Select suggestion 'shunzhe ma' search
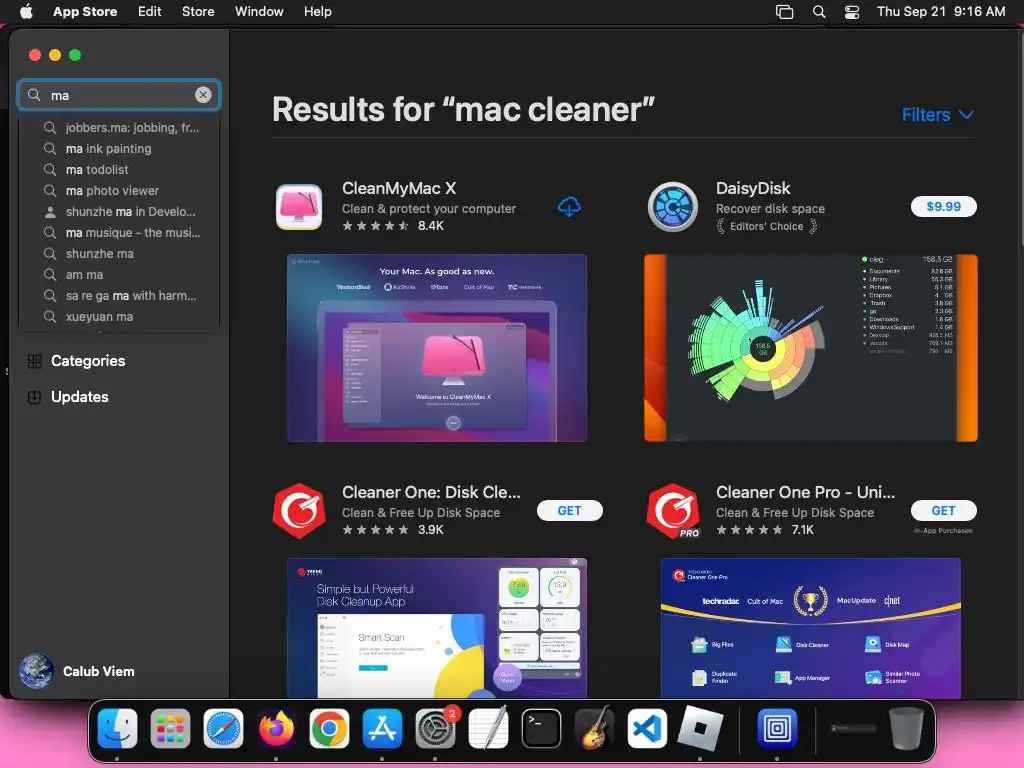 click(120, 253)
